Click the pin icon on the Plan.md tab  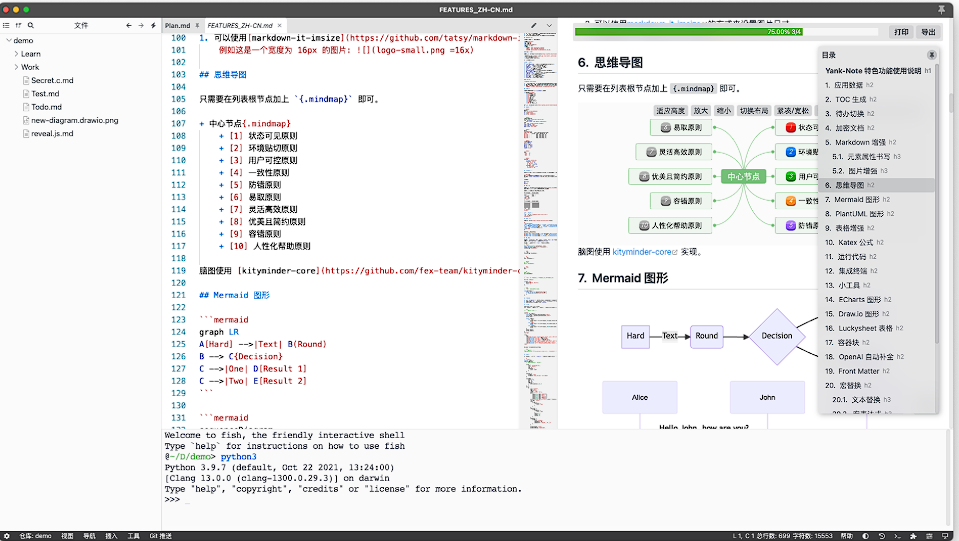[197, 26]
